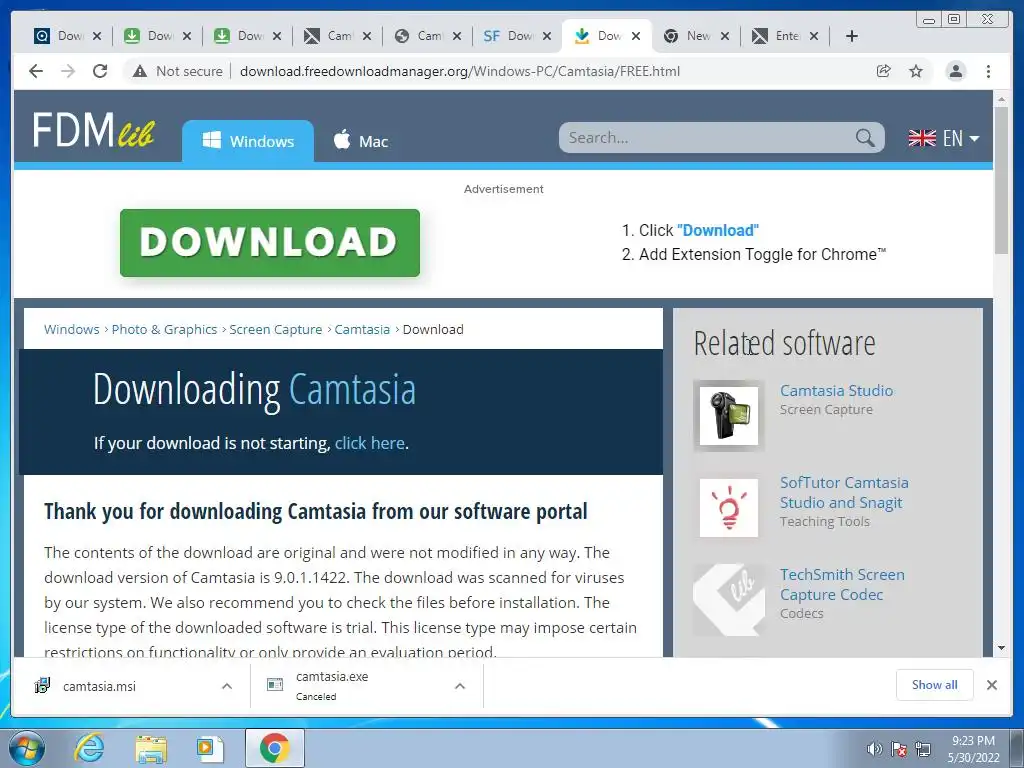Click the share page icon in address bar
1024x768 pixels.
tap(884, 71)
